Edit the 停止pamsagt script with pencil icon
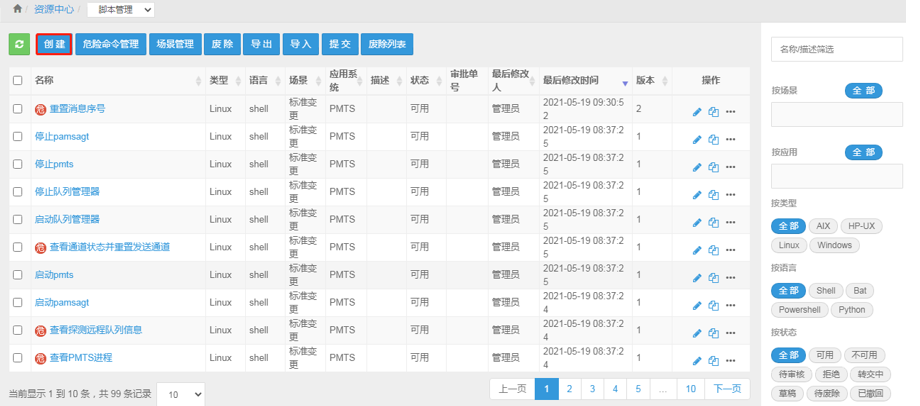Image resolution: width=920 pixels, height=406 pixels. point(697,140)
